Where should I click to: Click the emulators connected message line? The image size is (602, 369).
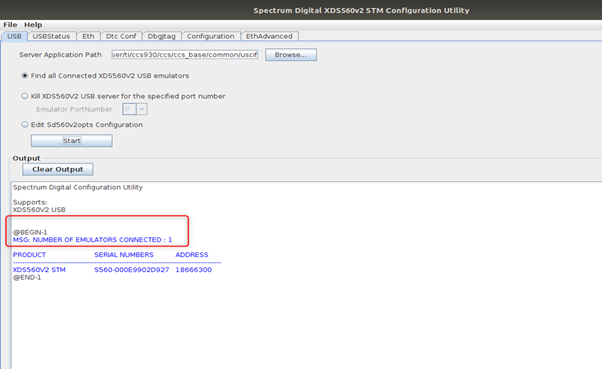point(93,240)
